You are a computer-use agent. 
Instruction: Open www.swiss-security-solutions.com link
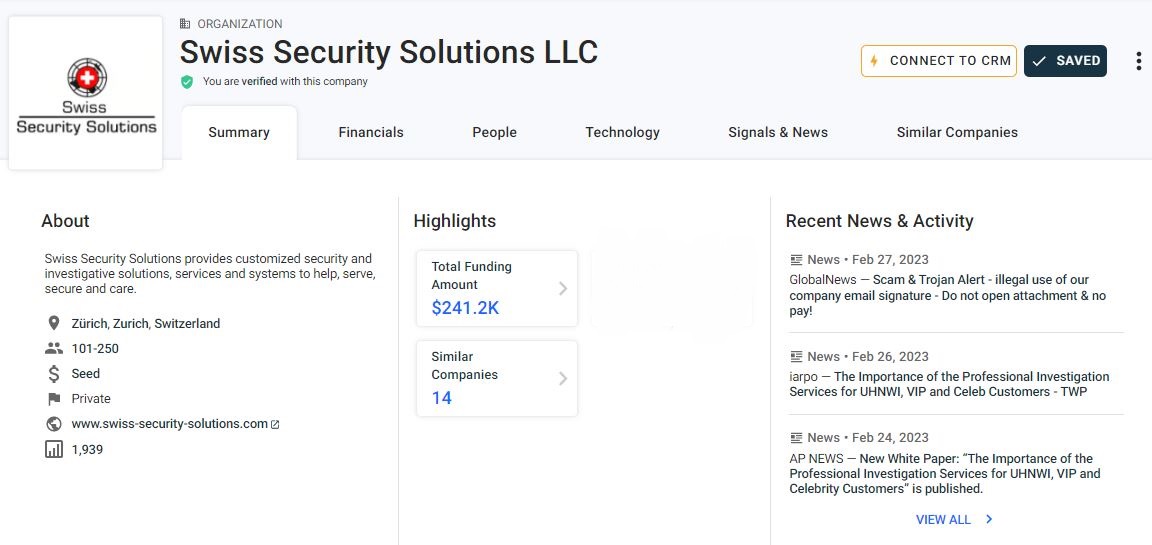pyautogui.click(x=169, y=424)
